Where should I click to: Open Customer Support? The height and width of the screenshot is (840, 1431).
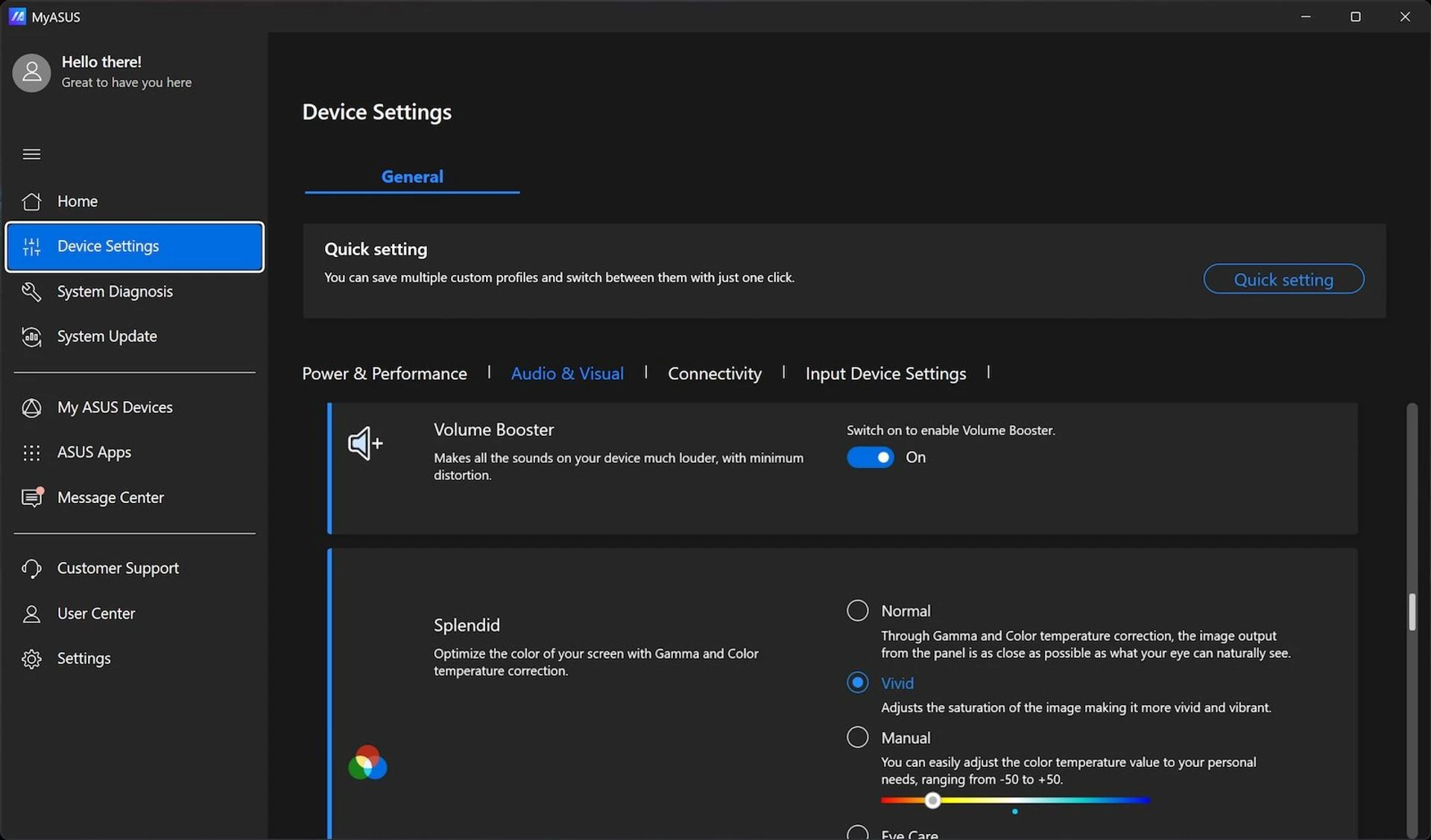click(134, 568)
